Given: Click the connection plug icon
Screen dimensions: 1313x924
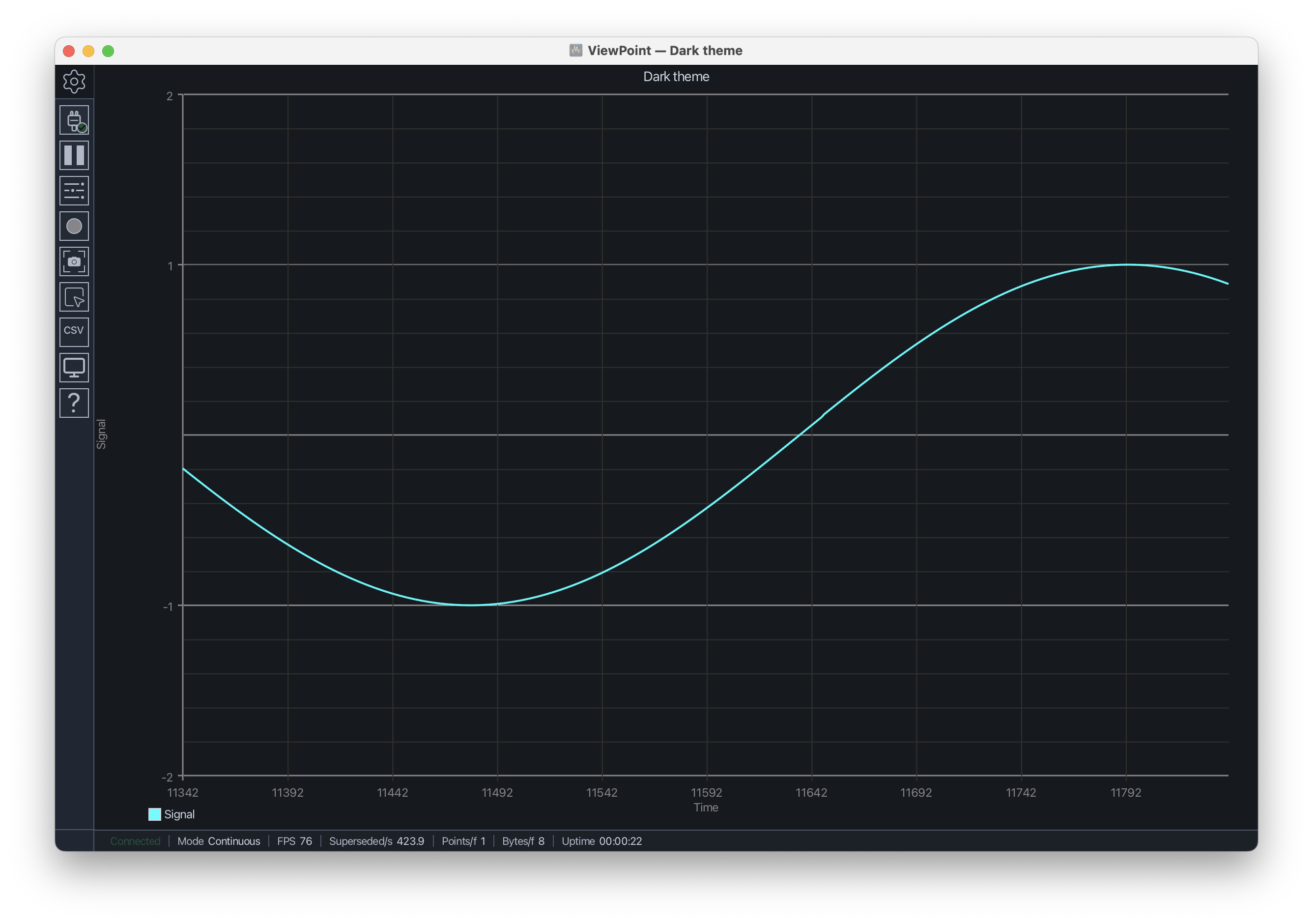Looking at the screenshot, I should (x=74, y=120).
